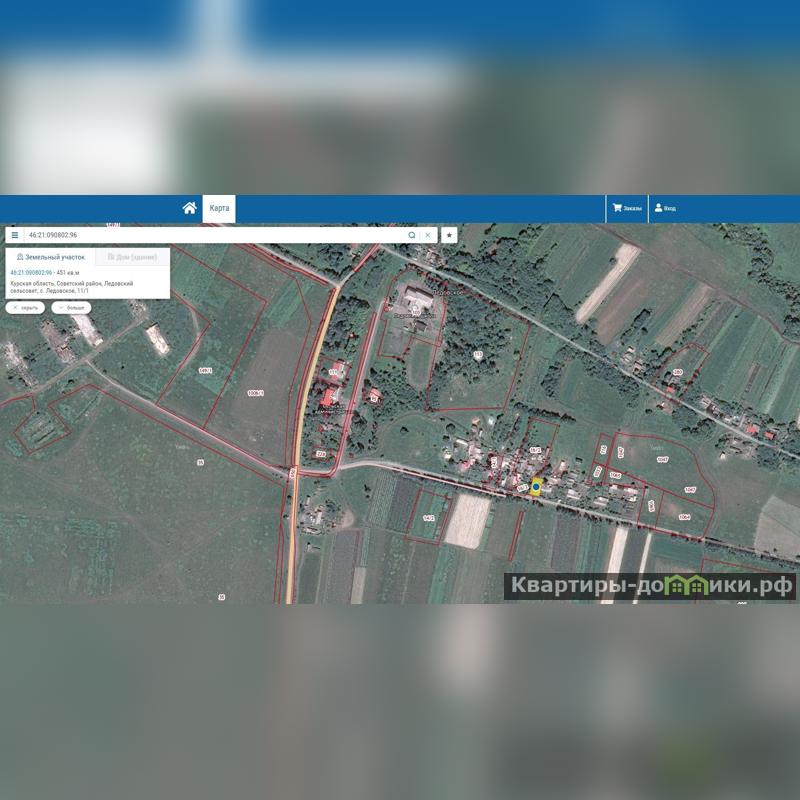Select map parcel labeled 14/2

[428, 518]
